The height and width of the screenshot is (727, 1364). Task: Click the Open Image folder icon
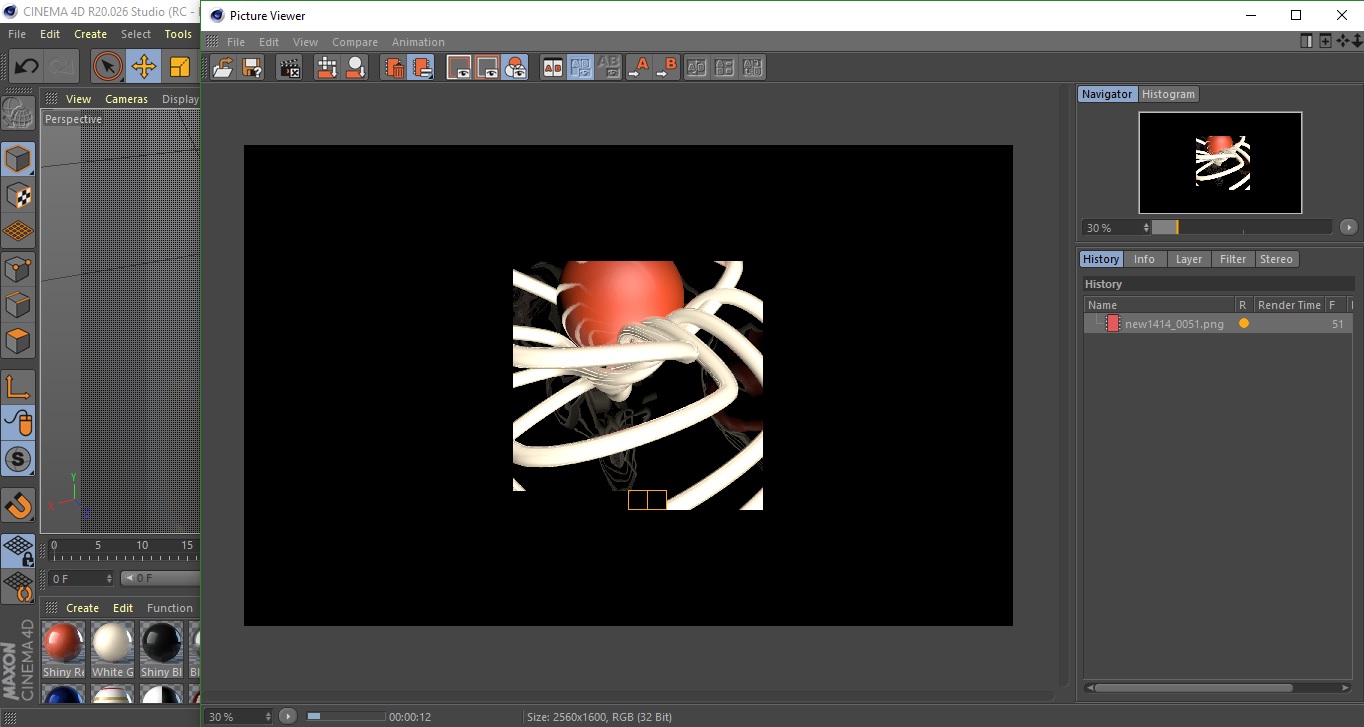click(223, 68)
